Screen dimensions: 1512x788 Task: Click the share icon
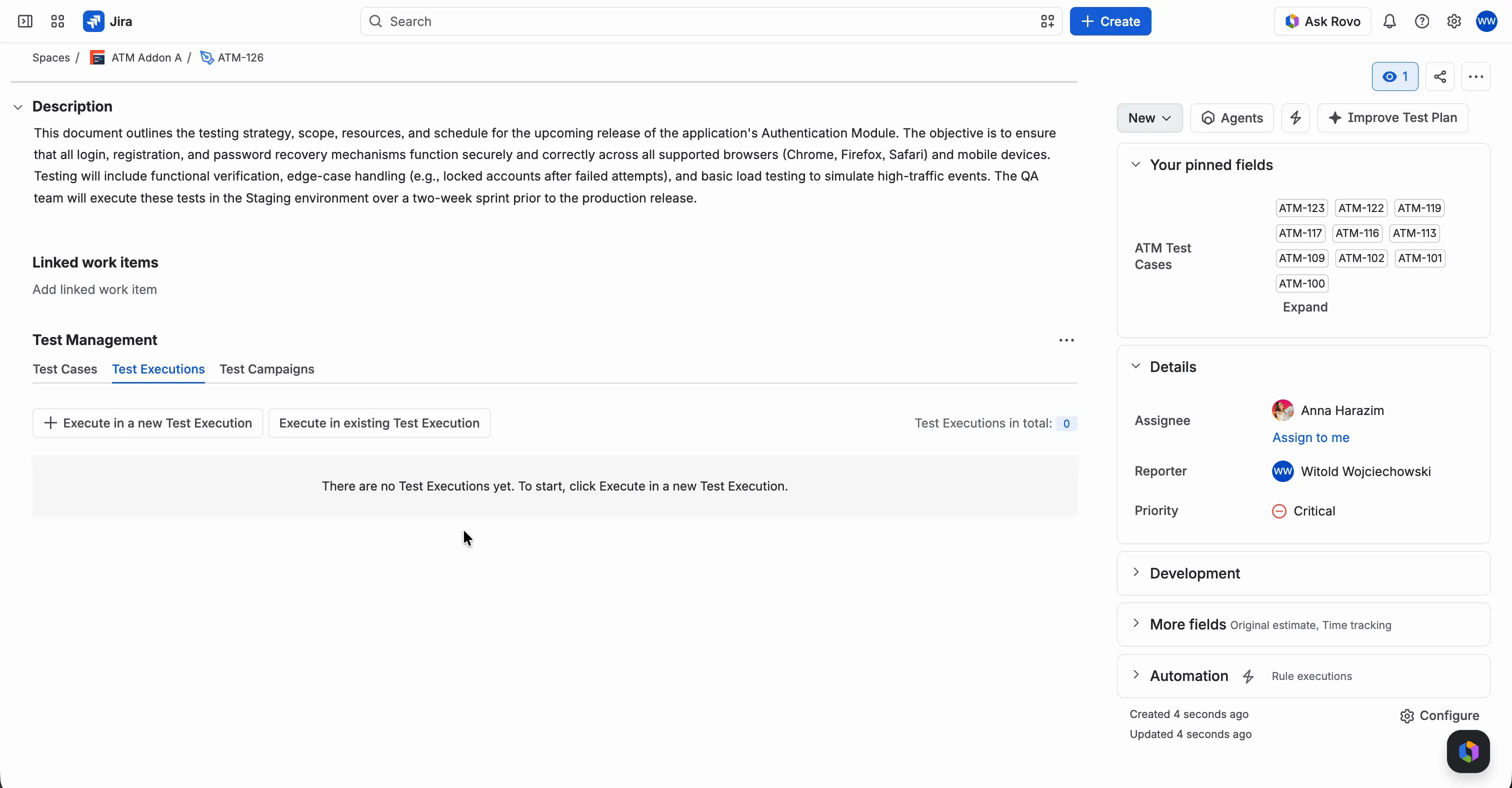coord(1440,77)
